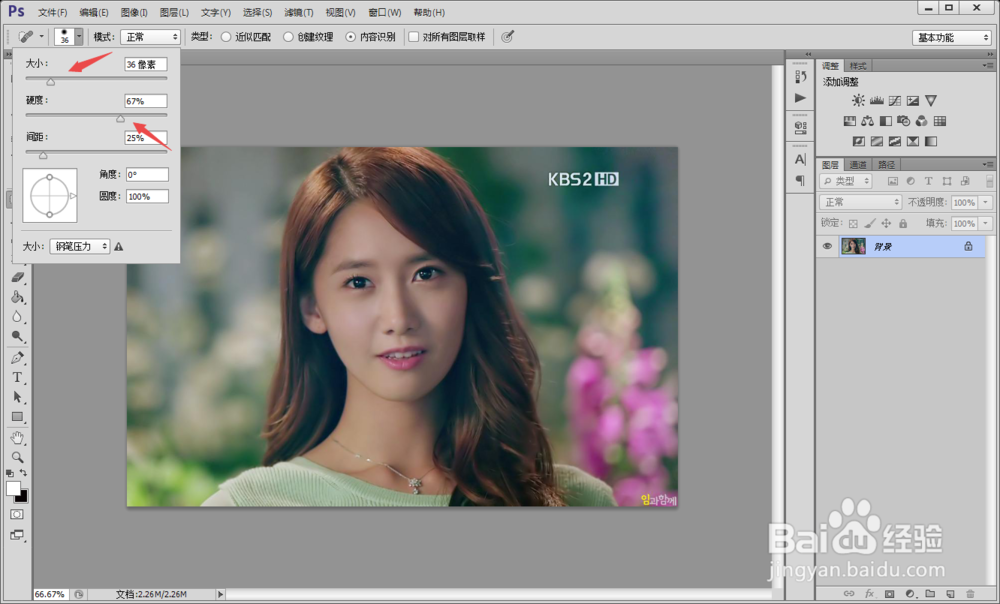This screenshot has height=604, width=1000.
Task: Switch to the 通道 tab
Action: 858,165
